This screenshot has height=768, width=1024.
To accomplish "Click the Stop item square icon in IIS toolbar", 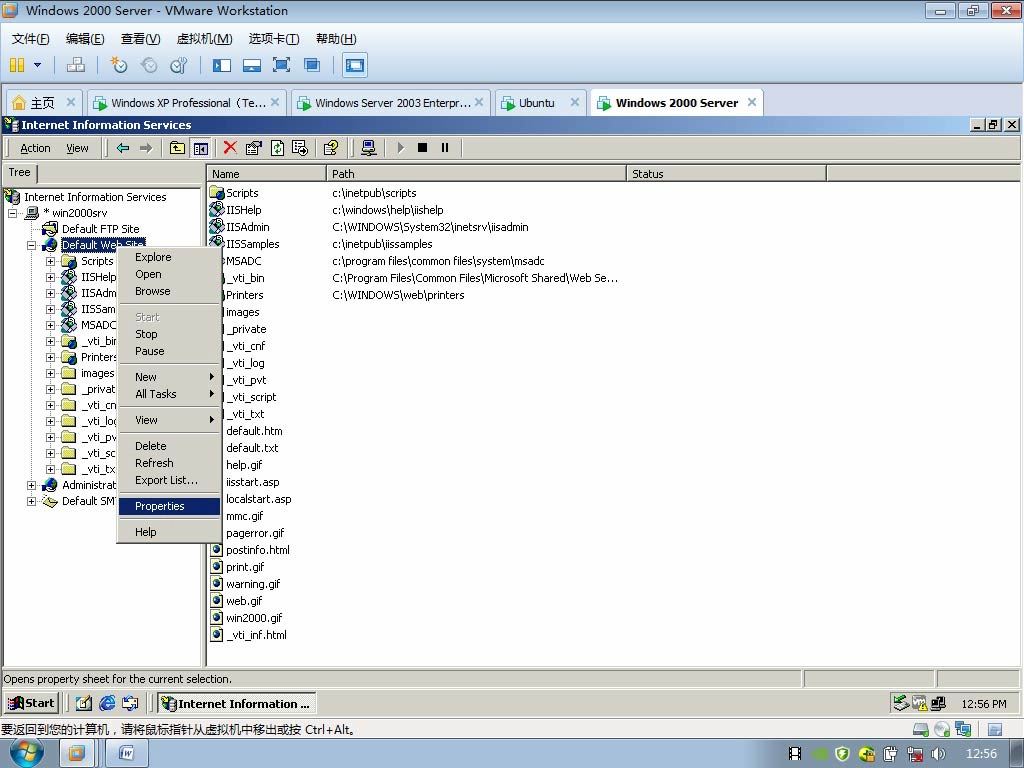I will tap(423, 148).
